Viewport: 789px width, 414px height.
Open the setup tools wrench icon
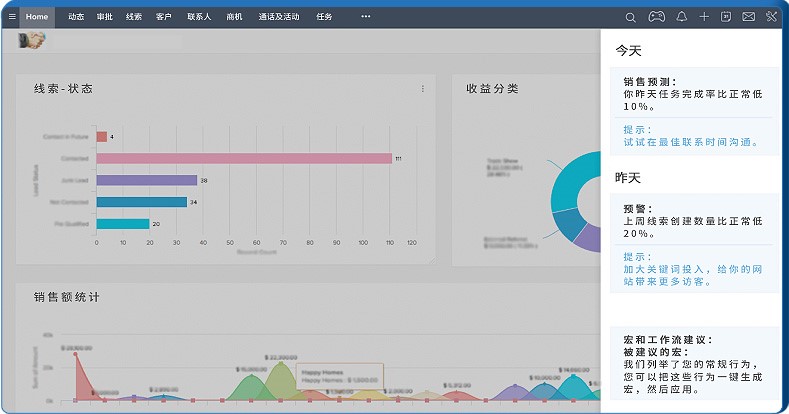[x=771, y=17]
